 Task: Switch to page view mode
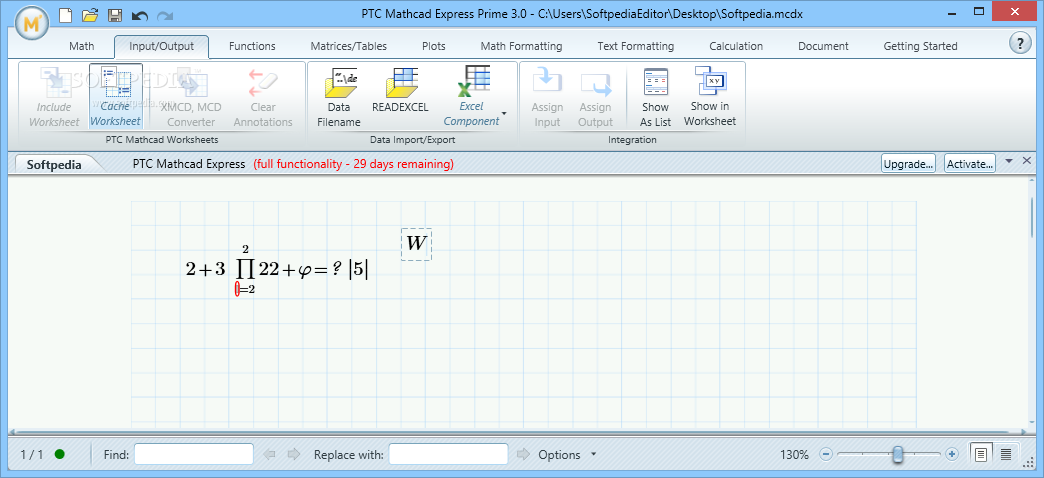point(981,454)
